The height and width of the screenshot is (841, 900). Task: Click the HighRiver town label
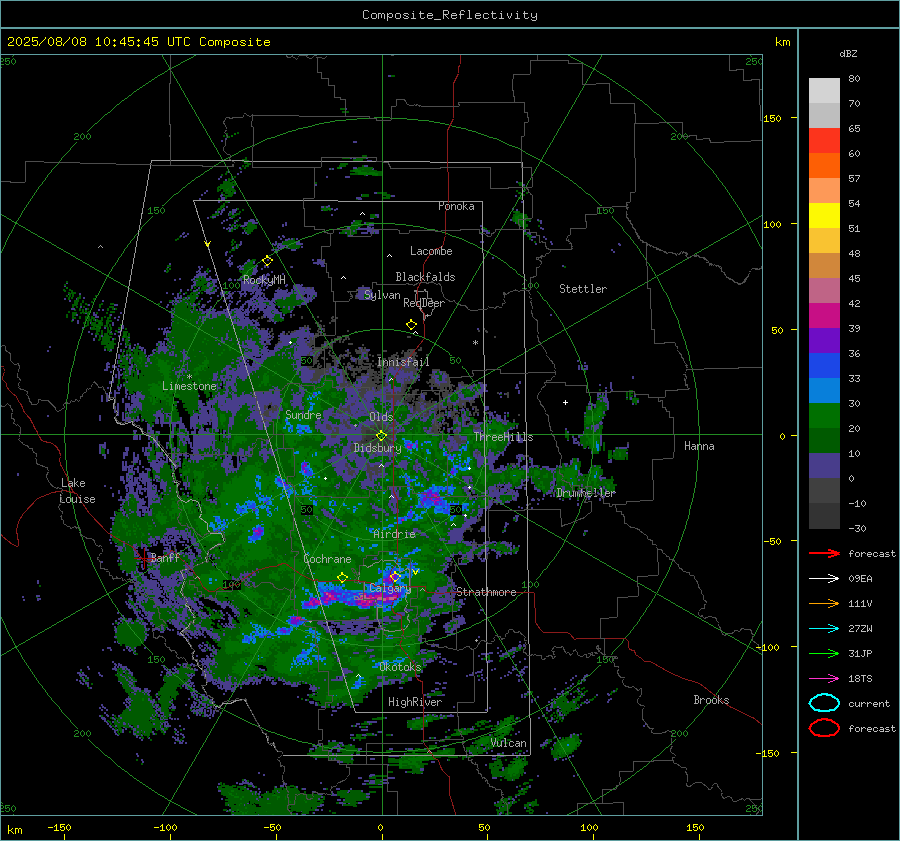(415, 702)
